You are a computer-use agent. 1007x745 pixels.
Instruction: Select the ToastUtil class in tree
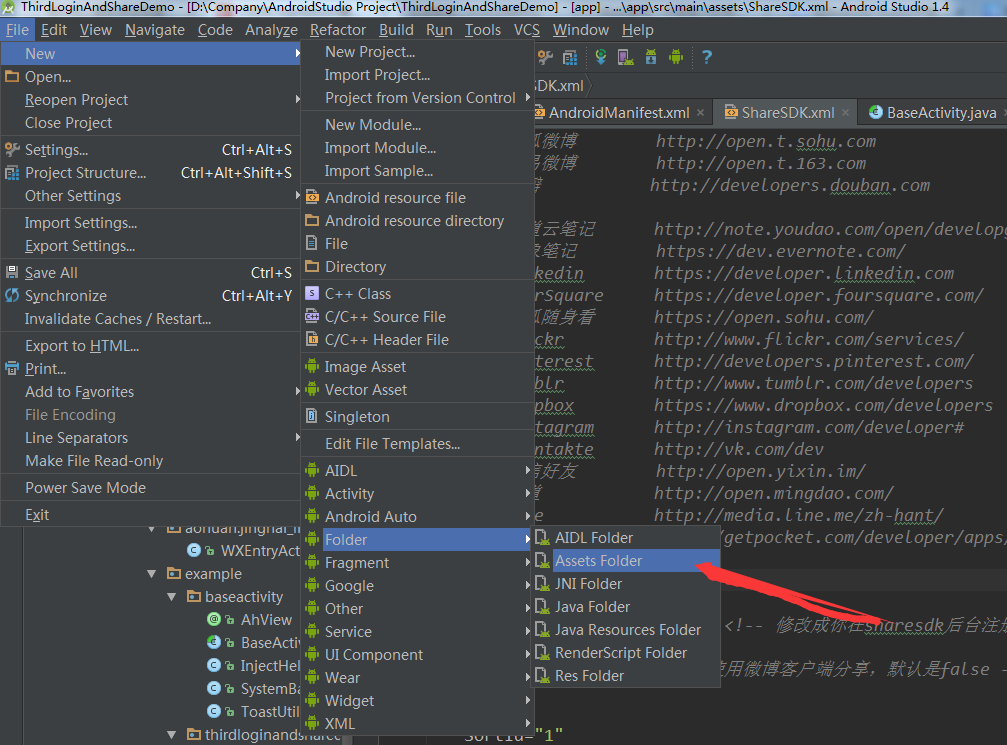[x=270, y=712]
